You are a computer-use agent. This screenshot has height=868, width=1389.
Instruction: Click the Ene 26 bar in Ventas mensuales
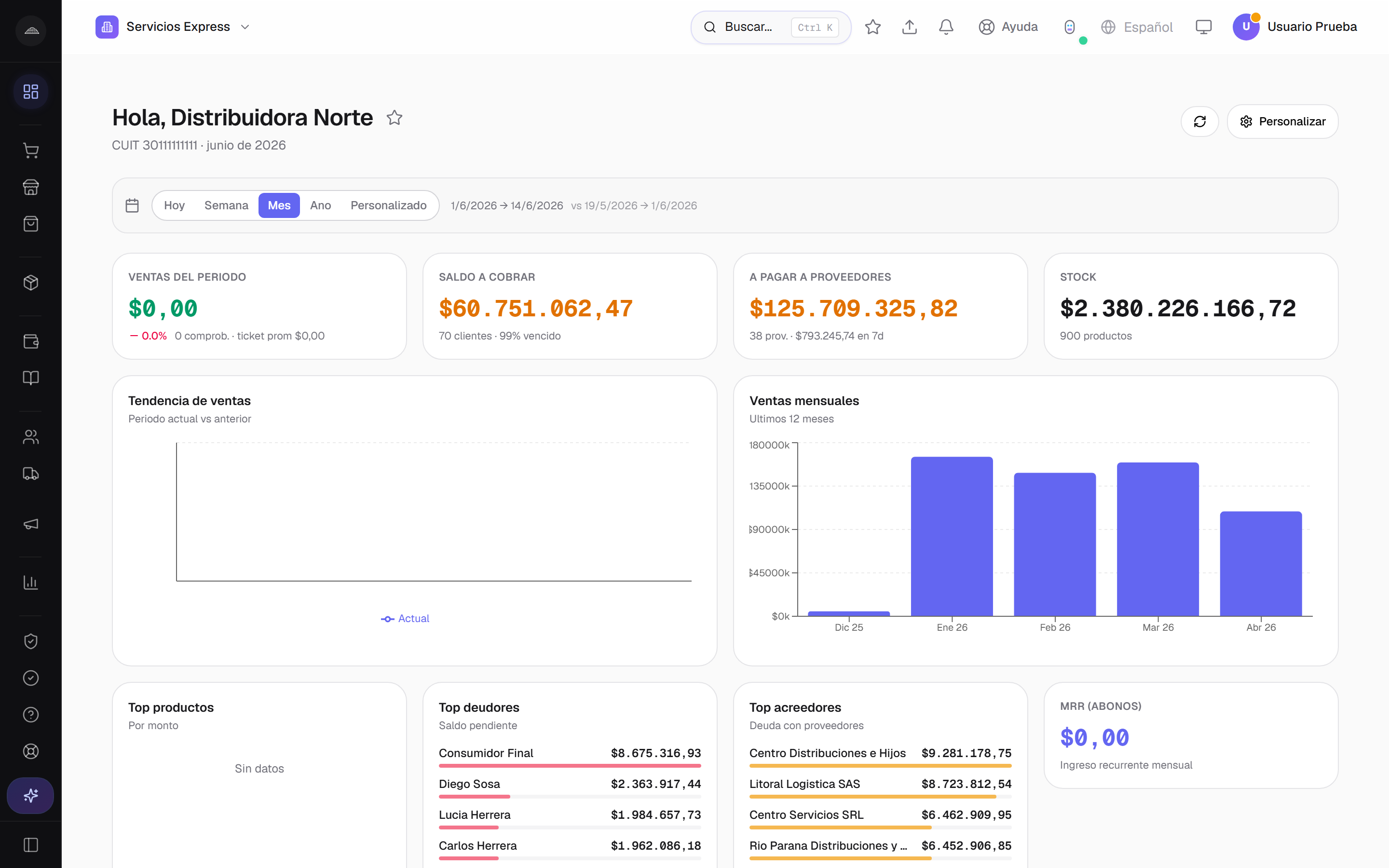[952, 536]
